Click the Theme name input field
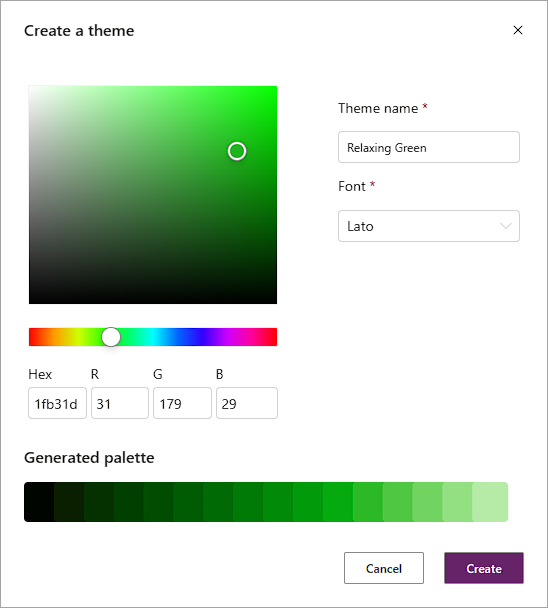 429,147
